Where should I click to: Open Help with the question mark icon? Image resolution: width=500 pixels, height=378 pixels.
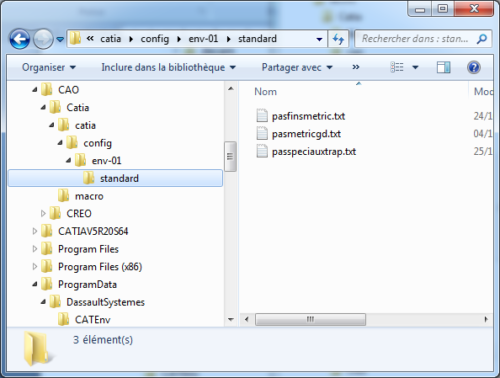(x=474, y=67)
